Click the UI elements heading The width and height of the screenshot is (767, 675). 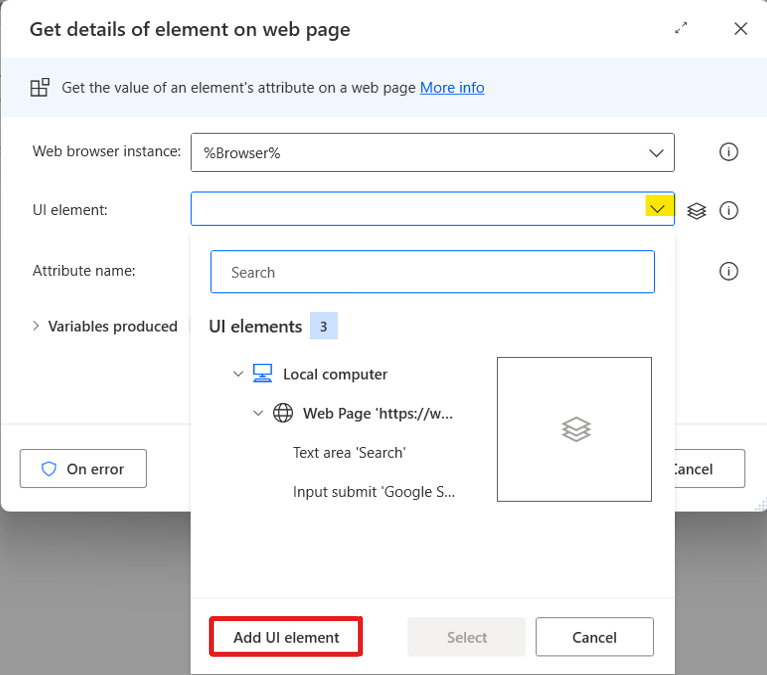255,326
